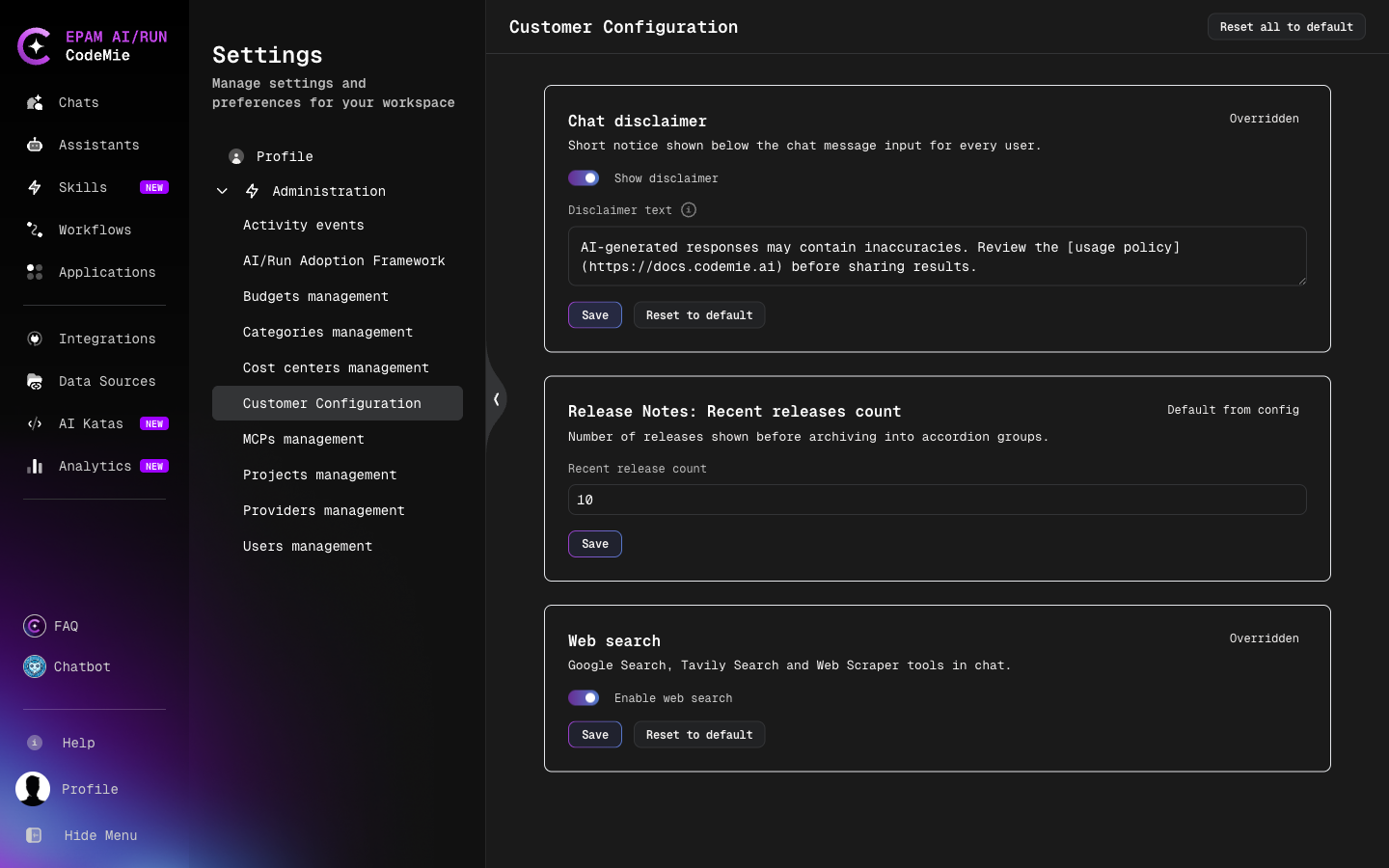Click the NEW badge next to Skills
Viewport: 1389px width, 868px height.
point(154,187)
